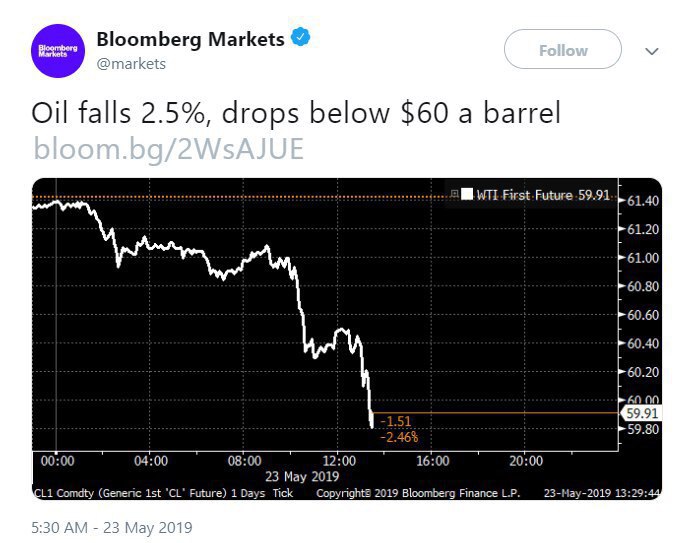Click the tweet headline text about oil

click(x=297, y=113)
